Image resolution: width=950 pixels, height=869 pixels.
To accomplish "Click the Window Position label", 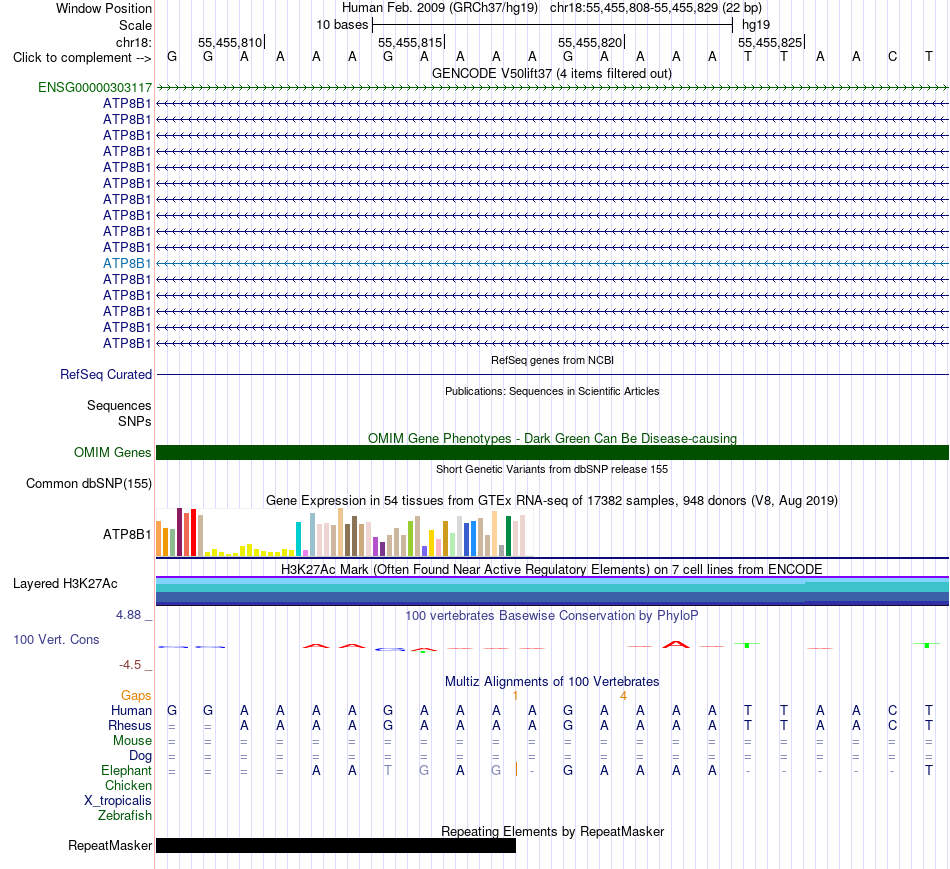I will click(104, 8).
